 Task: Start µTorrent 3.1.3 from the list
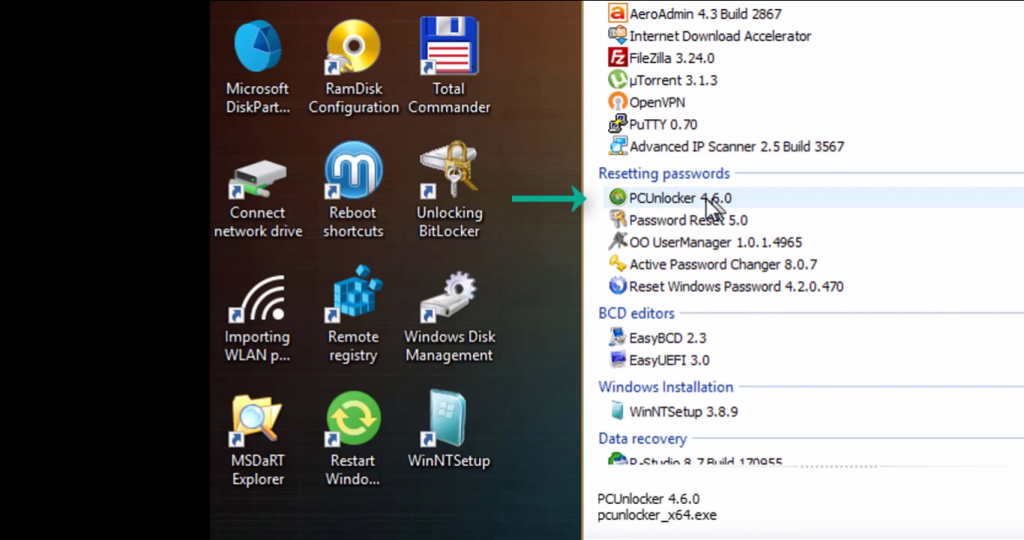pos(673,80)
